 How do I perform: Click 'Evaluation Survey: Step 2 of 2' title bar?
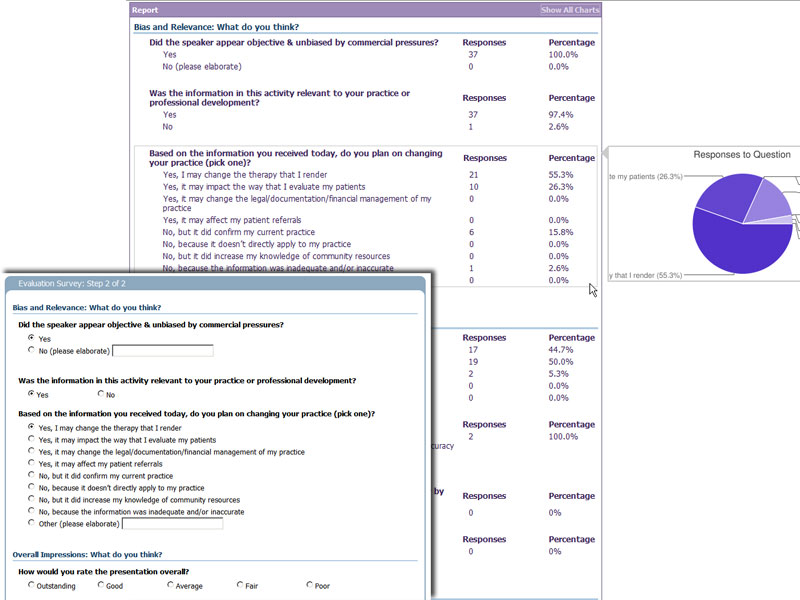click(x=72, y=284)
